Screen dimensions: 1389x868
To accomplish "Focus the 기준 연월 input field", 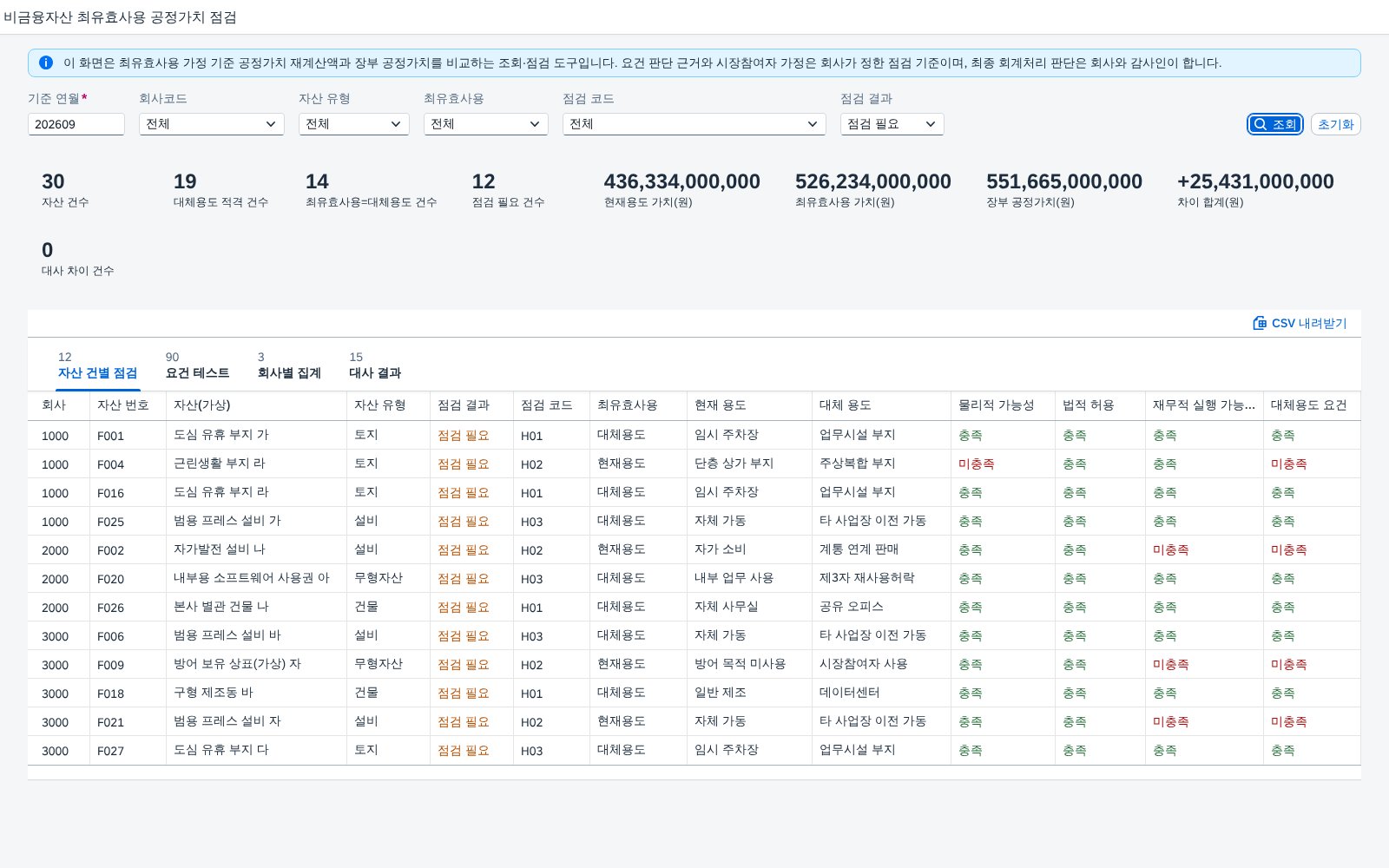I will 76,124.
